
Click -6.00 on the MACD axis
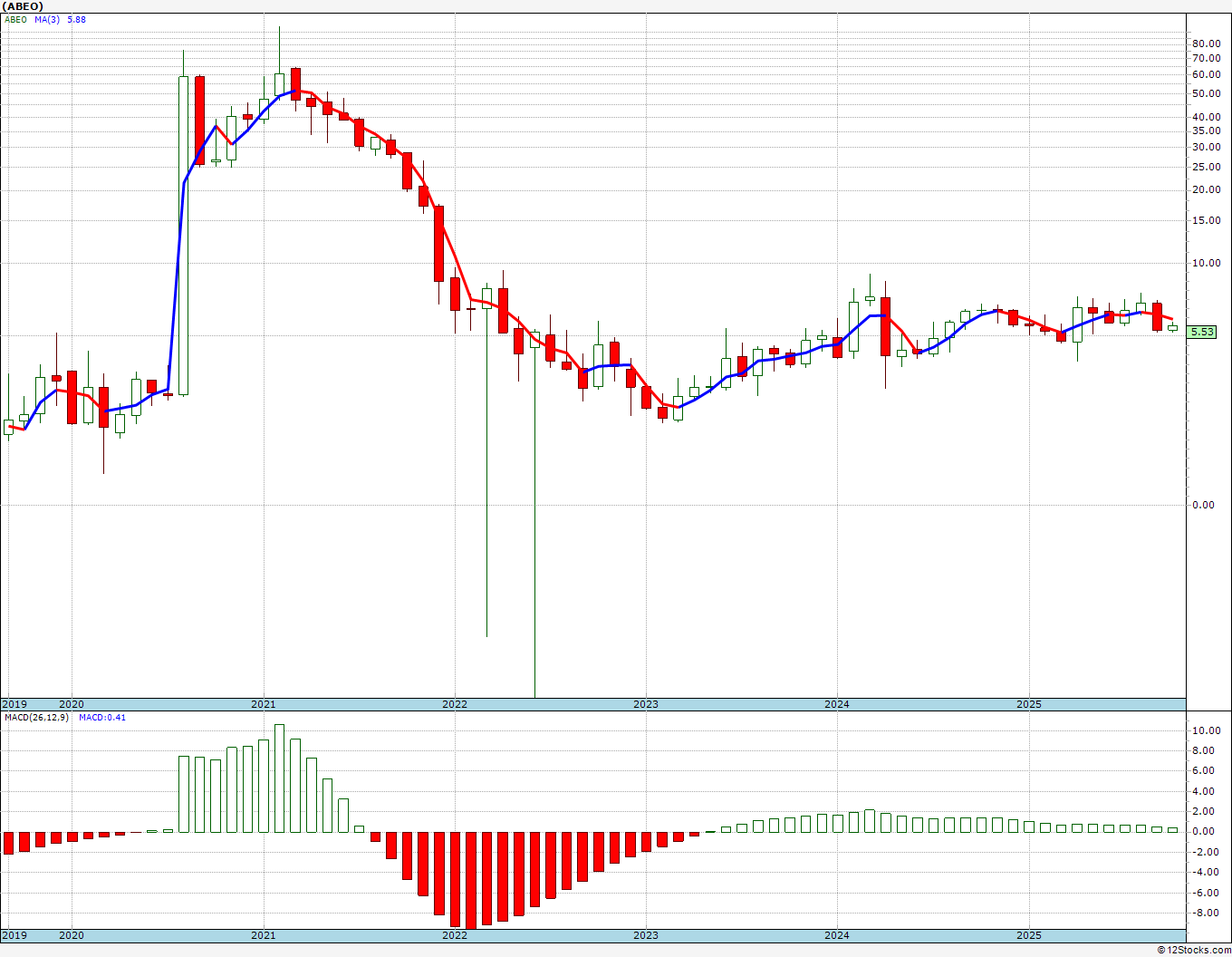[x=1204, y=893]
